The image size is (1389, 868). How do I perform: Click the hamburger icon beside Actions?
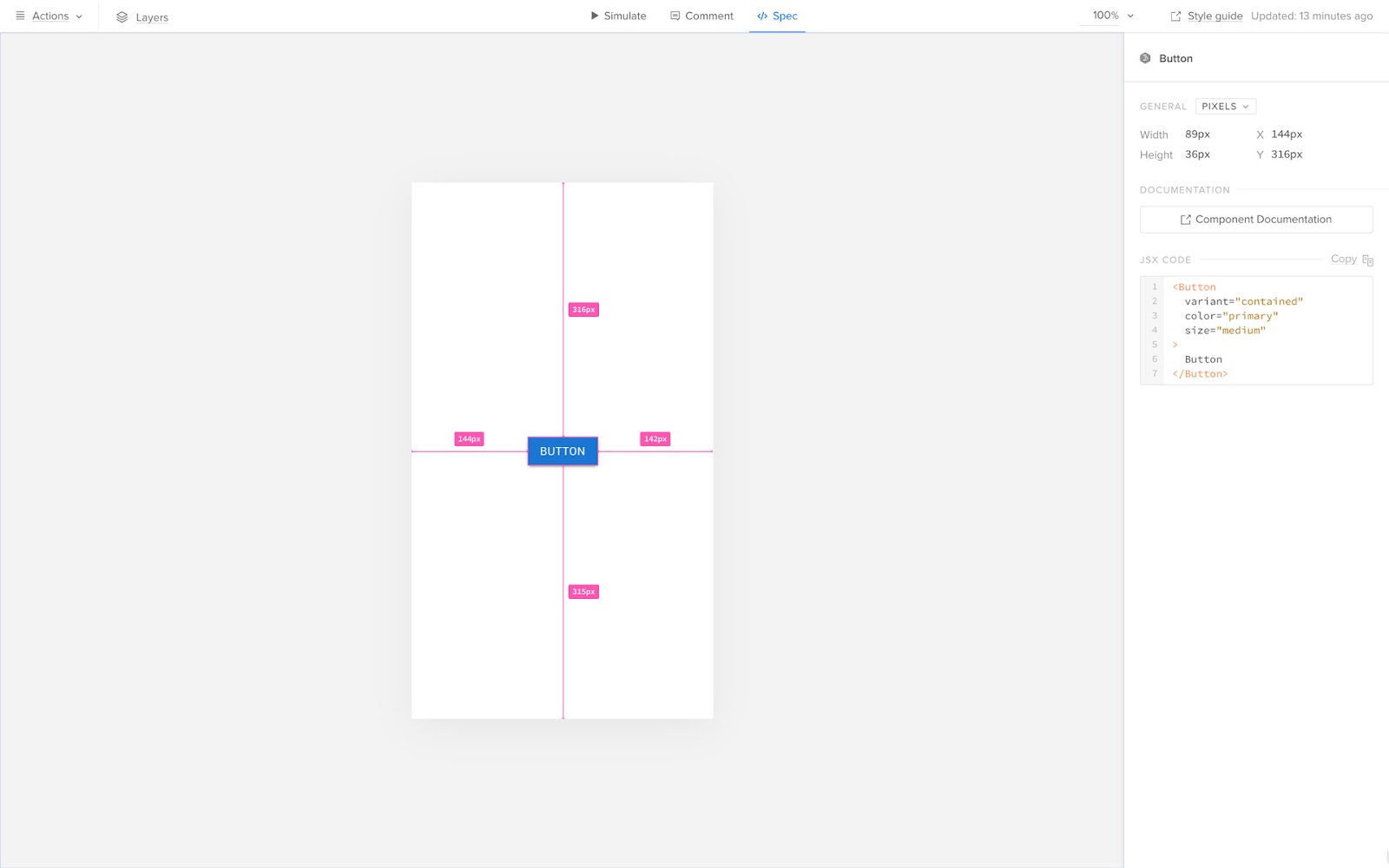coord(20,16)
